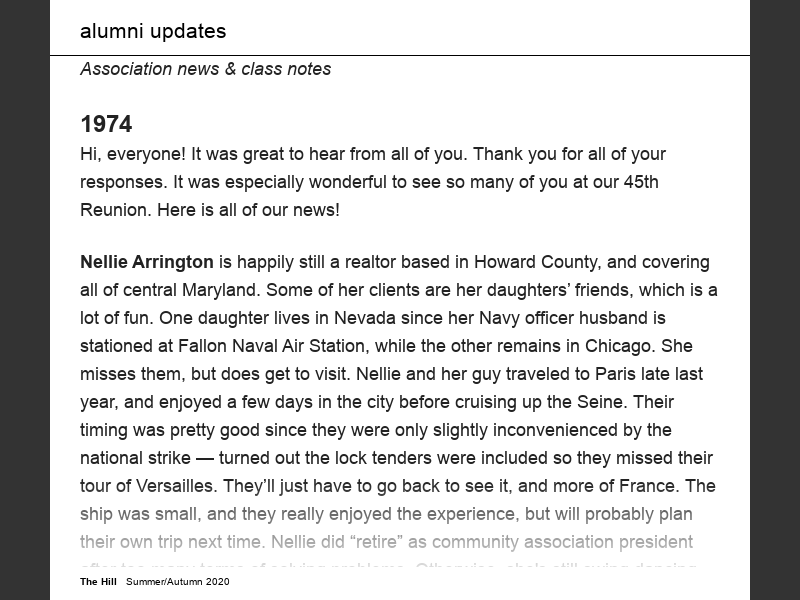Click the "Summer/Autumn 2020" footer text
The height and width of the screenshot is (600, 800).
pyautogui.click(x=178, y=582)
